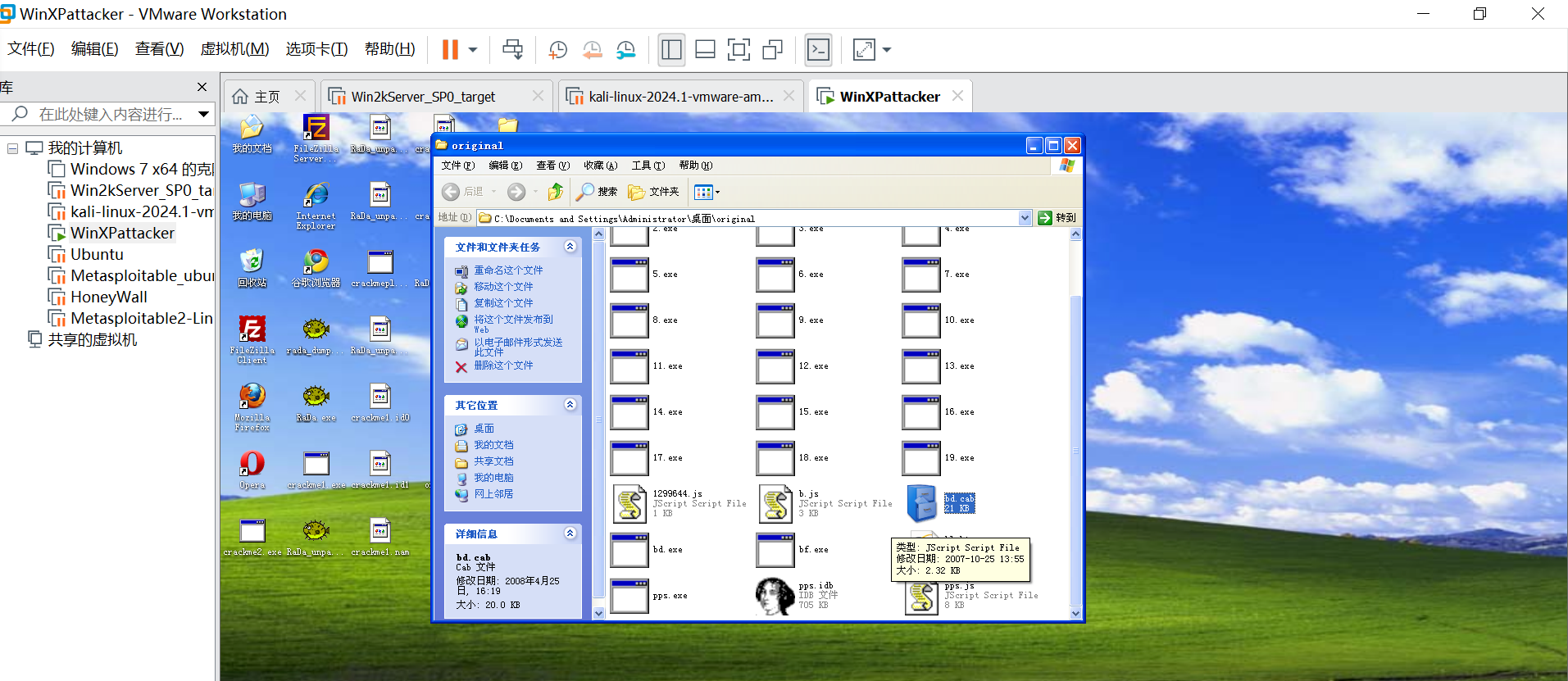This screenshot has height=681, width=1568.
Task: Open the pause button dropdown arrow
Action: 473,50
